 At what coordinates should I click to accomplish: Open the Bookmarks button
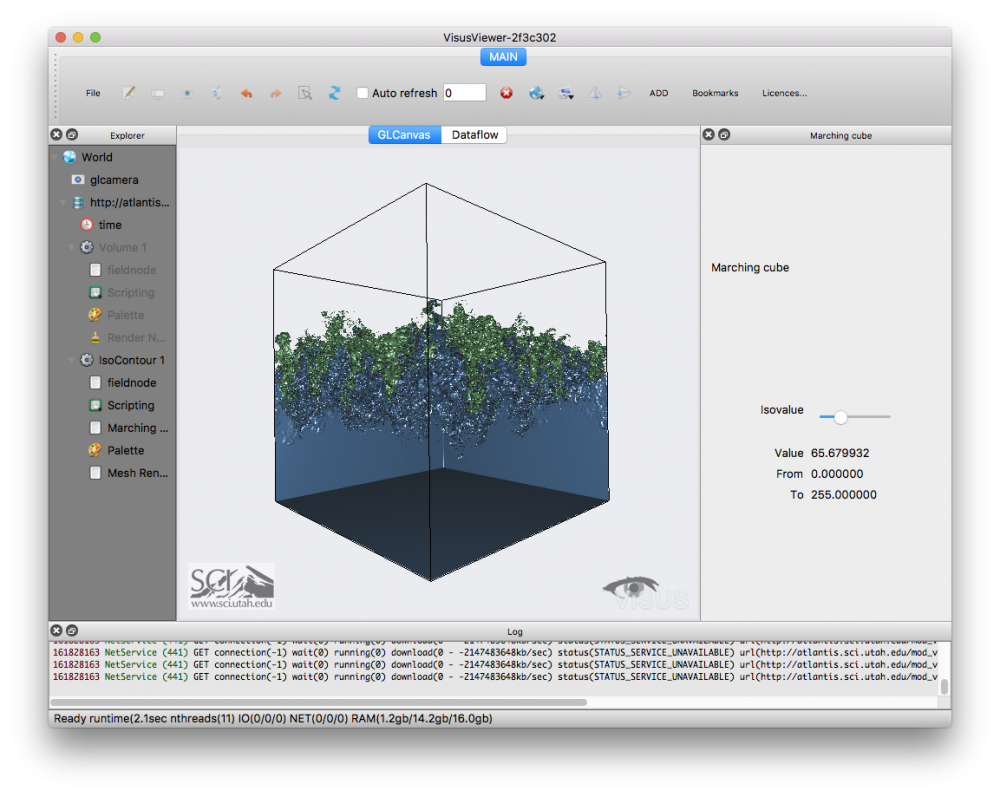tap(715, 92)
